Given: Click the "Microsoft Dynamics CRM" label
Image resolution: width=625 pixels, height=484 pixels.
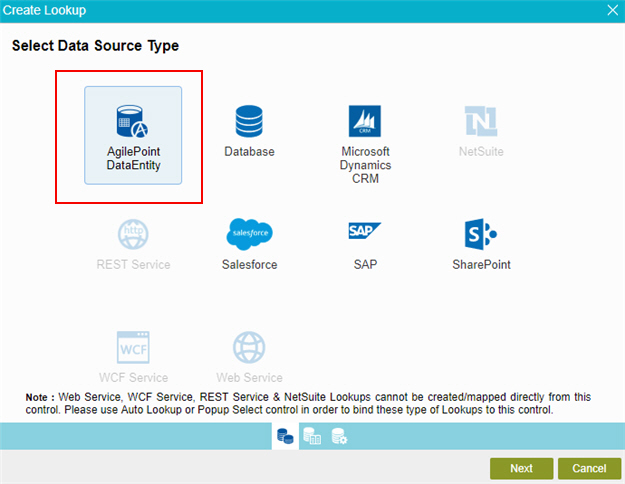Looking at the screenshot, I should coord(365,165).
